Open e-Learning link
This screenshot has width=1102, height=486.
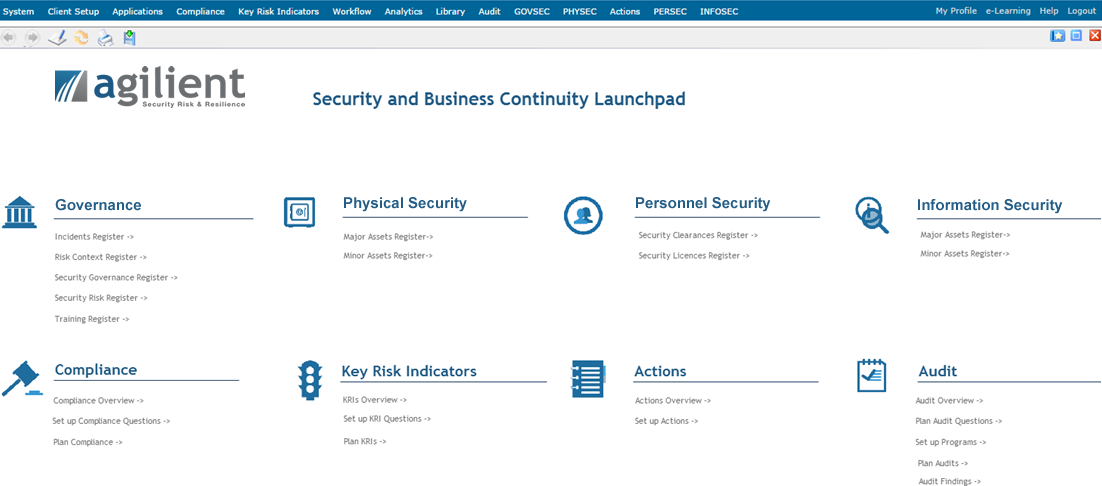pyautogui.click(x=1008, y=11)
